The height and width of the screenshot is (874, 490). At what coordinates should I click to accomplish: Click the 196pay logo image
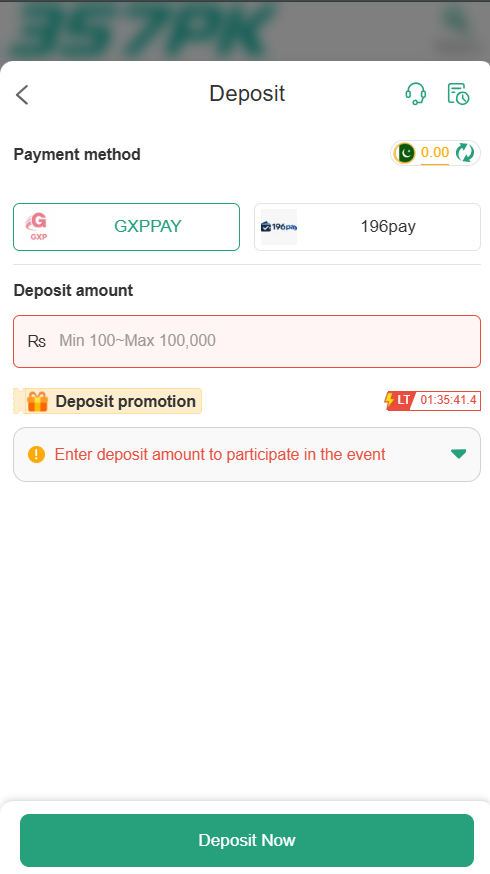click(x=279, y=227)
